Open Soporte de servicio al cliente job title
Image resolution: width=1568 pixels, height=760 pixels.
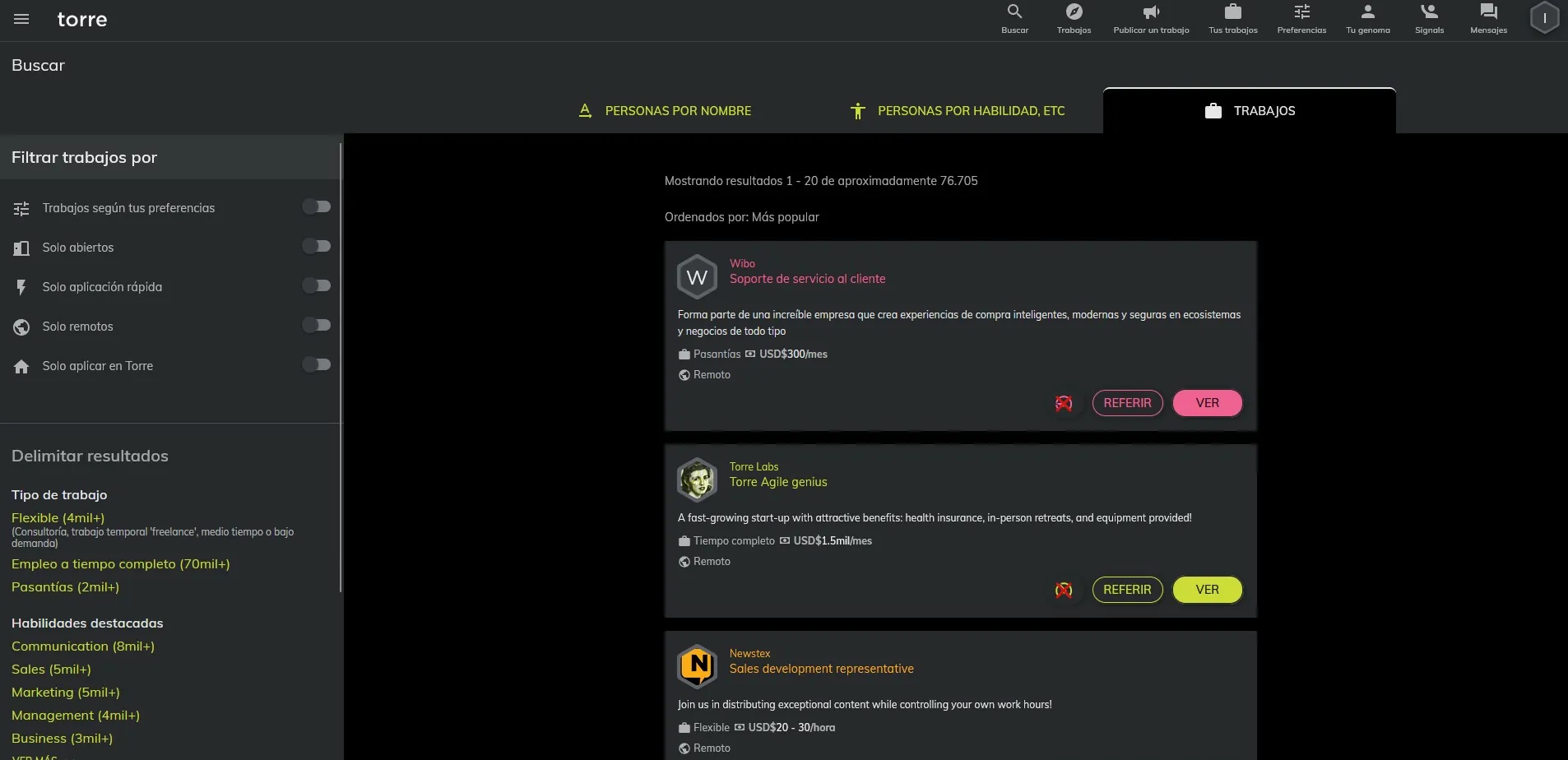point(808,279)
